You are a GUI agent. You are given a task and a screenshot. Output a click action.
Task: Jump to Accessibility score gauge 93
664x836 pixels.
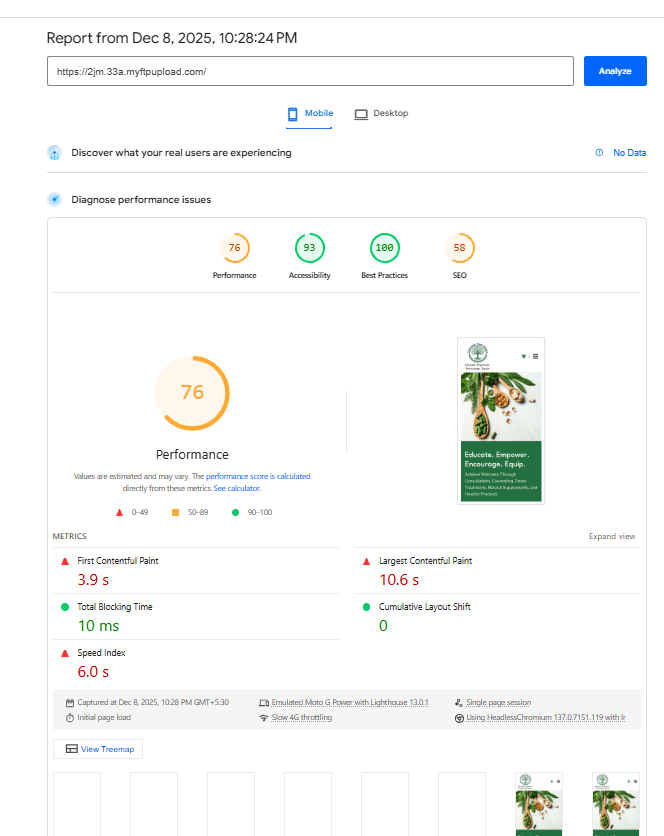click(x=309, y=248)
